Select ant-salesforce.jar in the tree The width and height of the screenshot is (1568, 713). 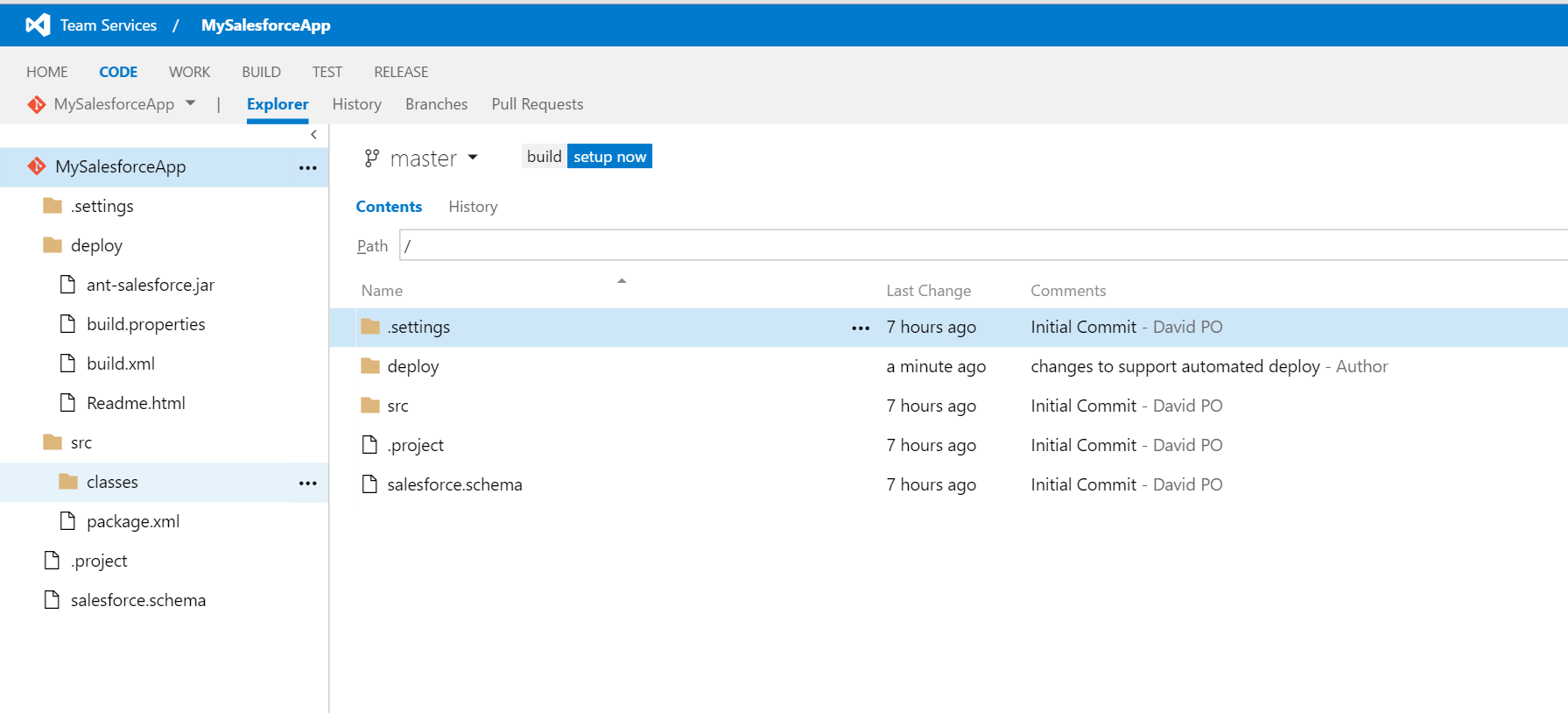[x=151, y=285]
